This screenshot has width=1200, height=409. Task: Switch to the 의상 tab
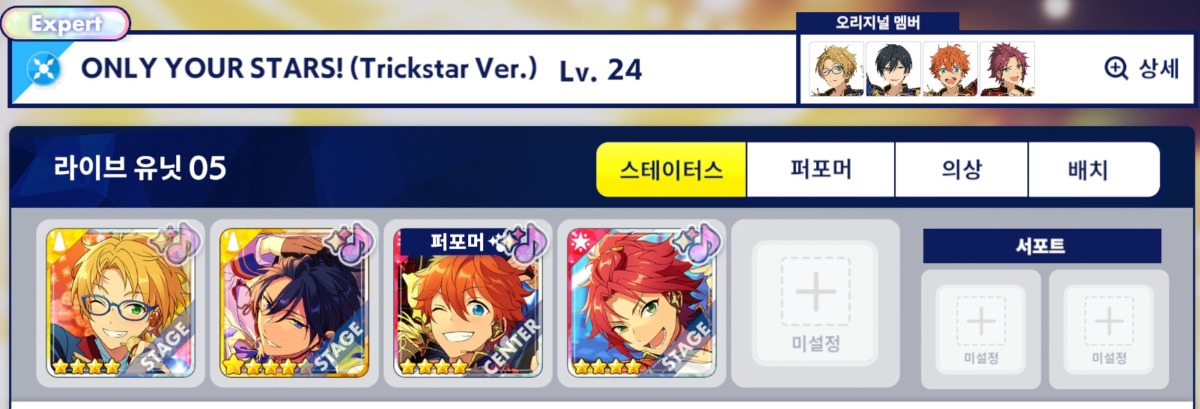coord(961,169)
